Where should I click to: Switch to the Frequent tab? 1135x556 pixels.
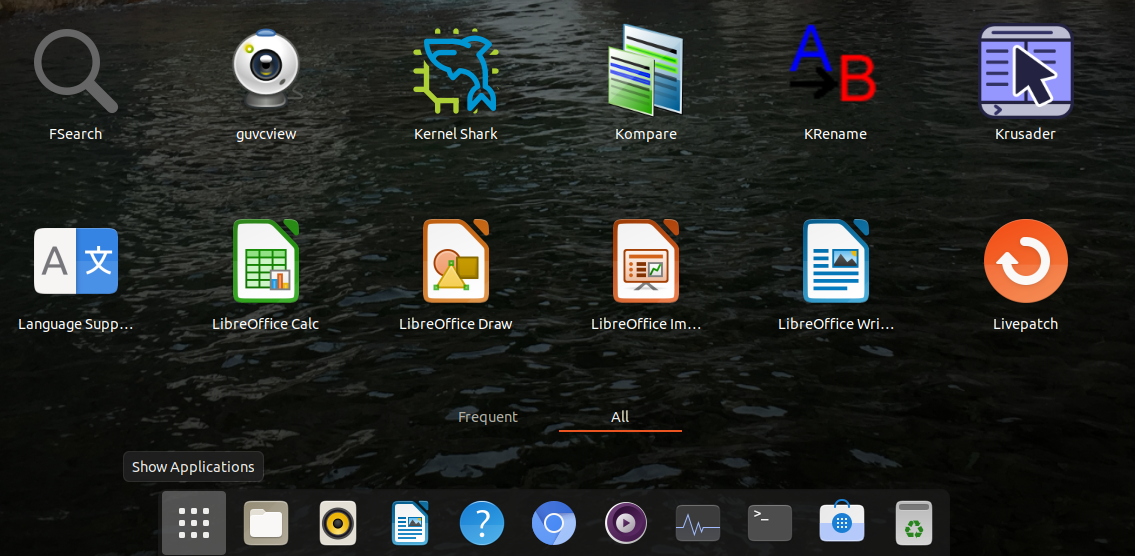point(488,417)
